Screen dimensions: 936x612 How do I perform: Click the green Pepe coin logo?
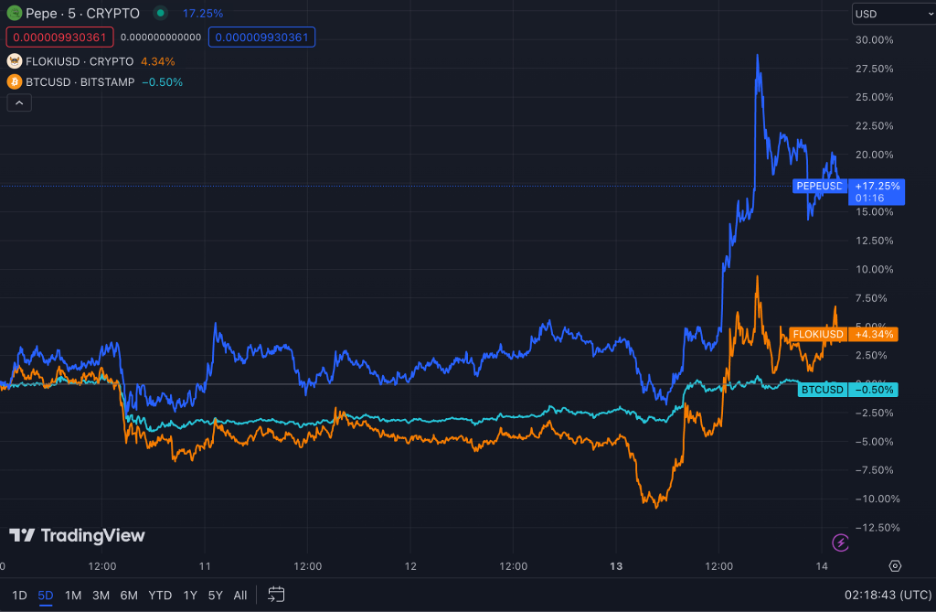[14, 13]
